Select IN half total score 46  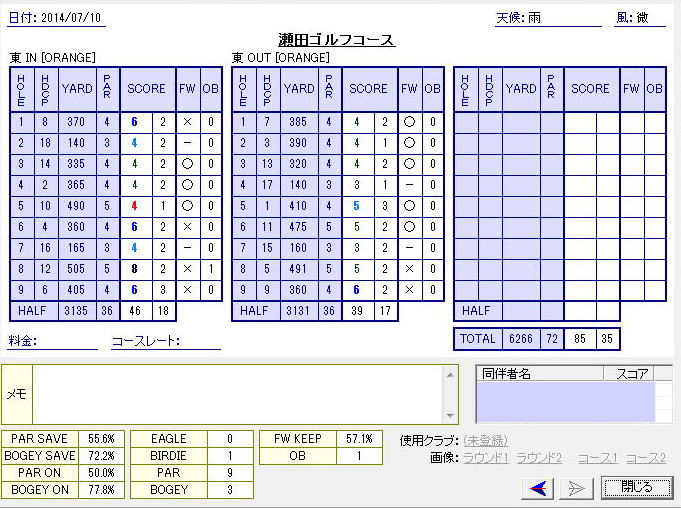pos(136,311)
